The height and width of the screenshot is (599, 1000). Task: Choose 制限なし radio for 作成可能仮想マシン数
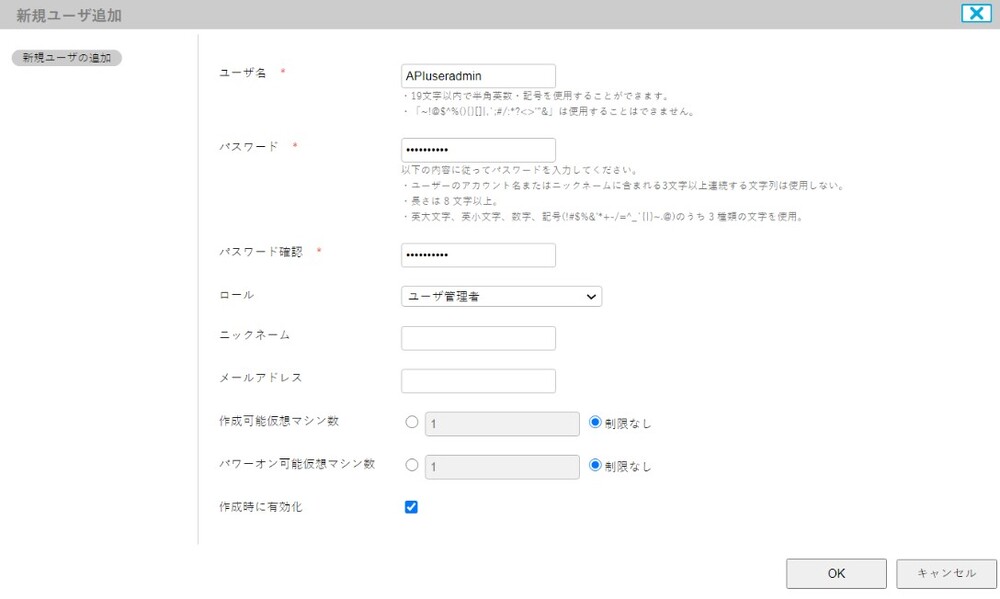click(x=595, y=422)
